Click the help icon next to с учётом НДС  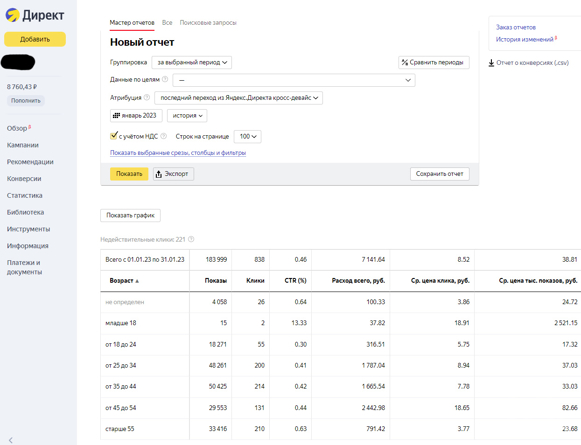(163, 136)
